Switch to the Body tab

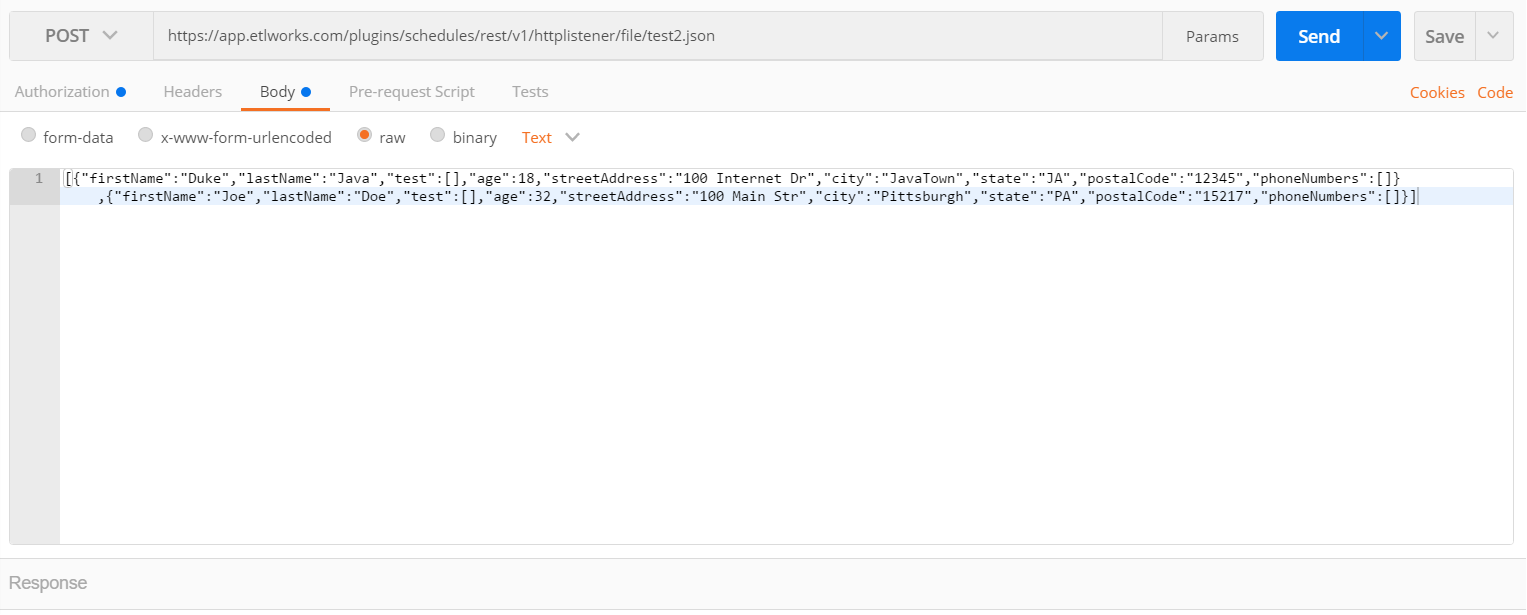tap(277, 91)
